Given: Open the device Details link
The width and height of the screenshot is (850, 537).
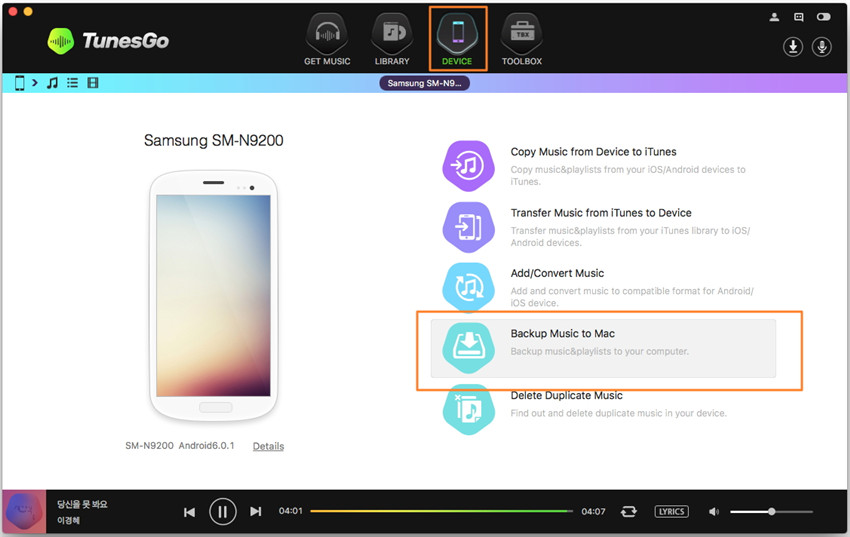Looking at the screenshot, I should coord(268,446).
